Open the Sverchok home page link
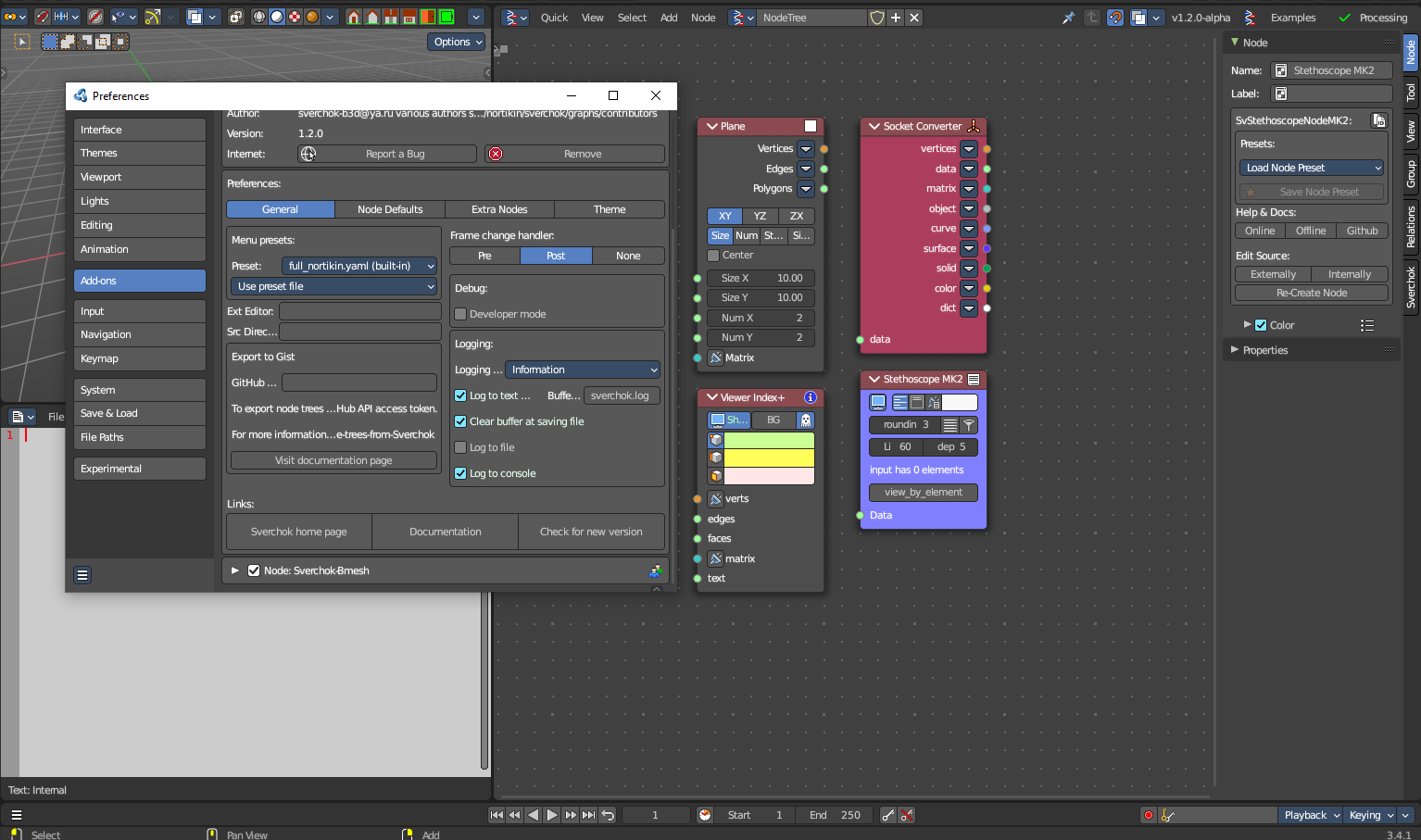The image size is (1421, 840). pos(298,532)
